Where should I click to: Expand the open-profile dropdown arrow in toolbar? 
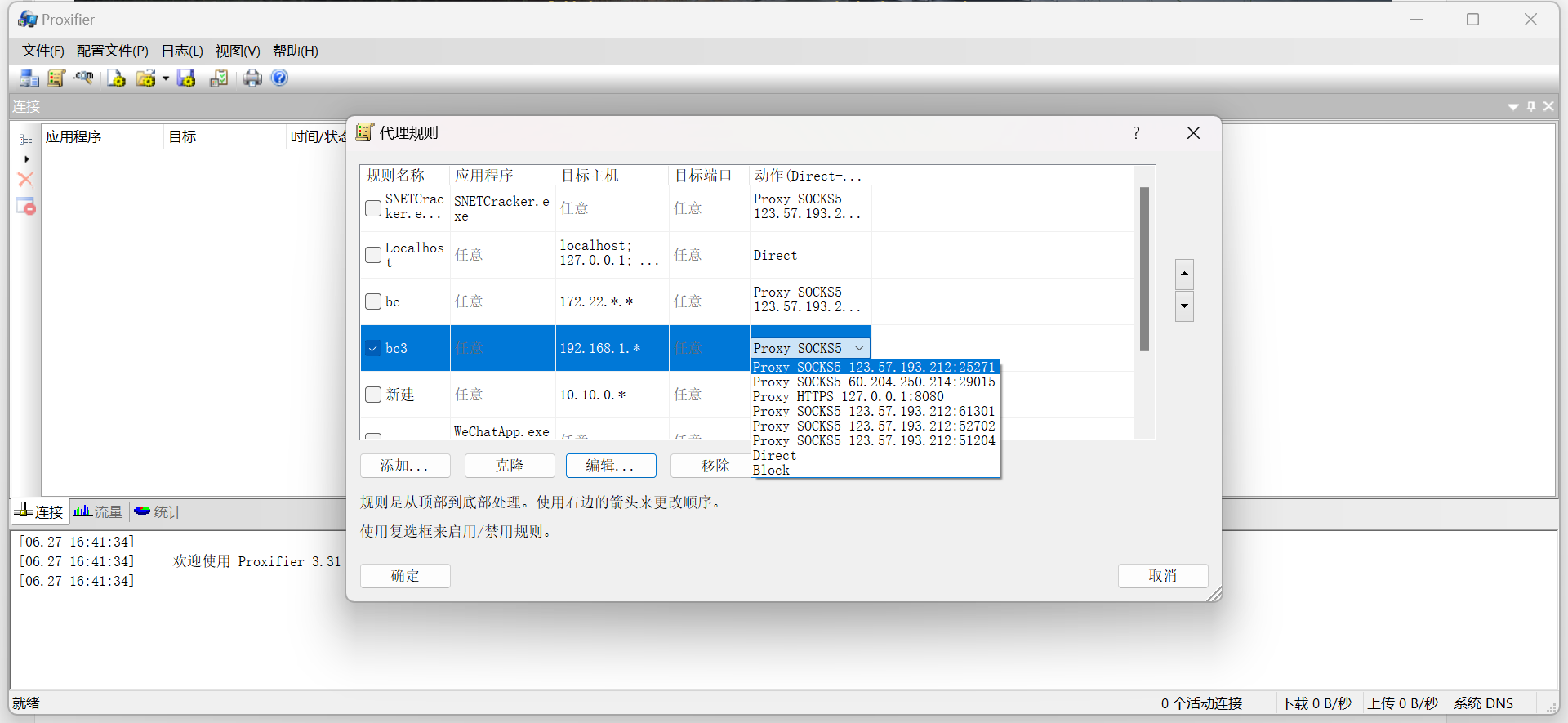tap(166, 78)
